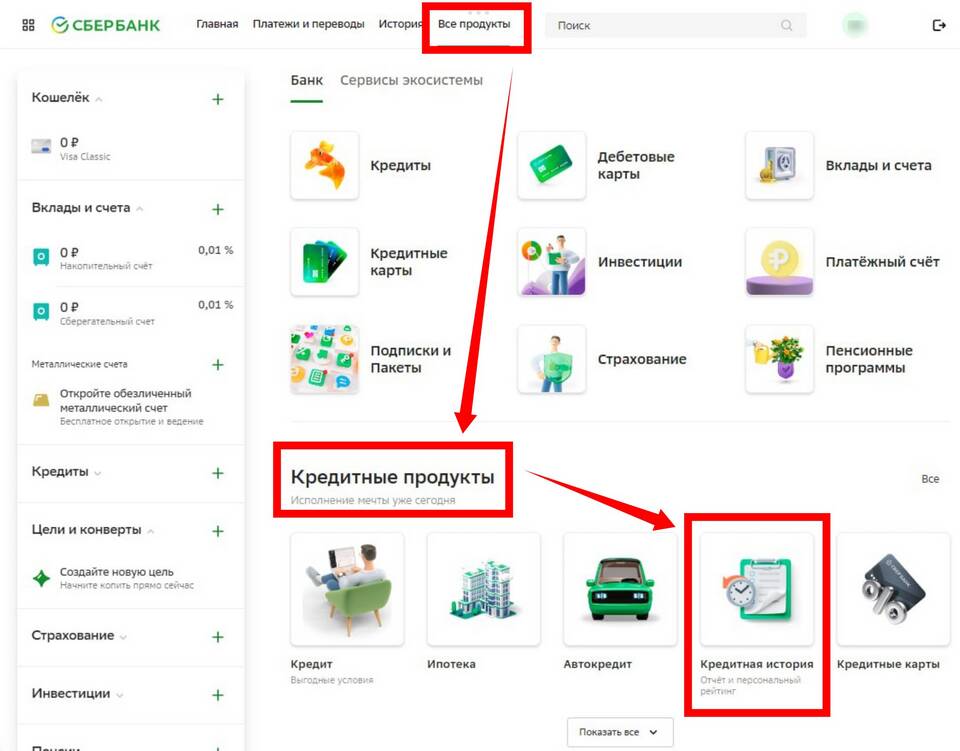
Task: Open the Кредитная история thumbnail
Action: (757, 590)
